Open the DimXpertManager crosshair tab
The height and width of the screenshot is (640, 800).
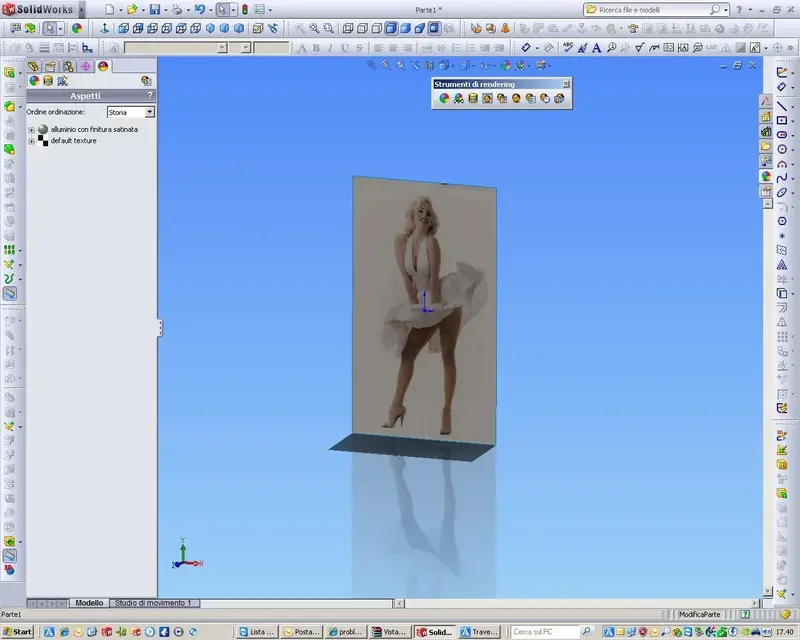tap(85, 66)
